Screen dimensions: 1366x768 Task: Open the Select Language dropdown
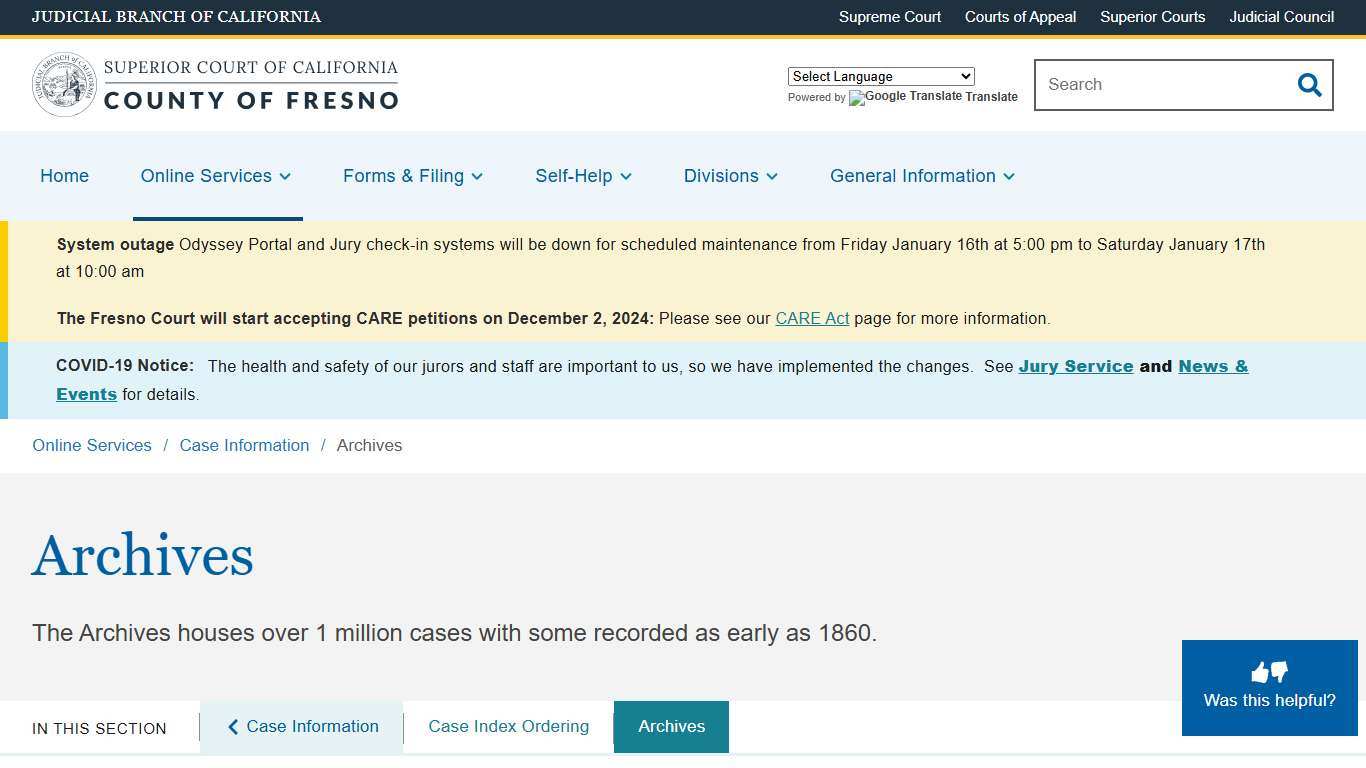pos(880,76)
